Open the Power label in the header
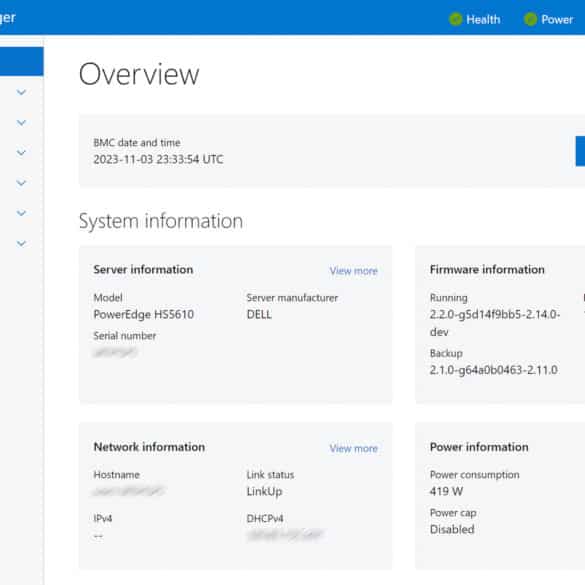 [557, 19]
